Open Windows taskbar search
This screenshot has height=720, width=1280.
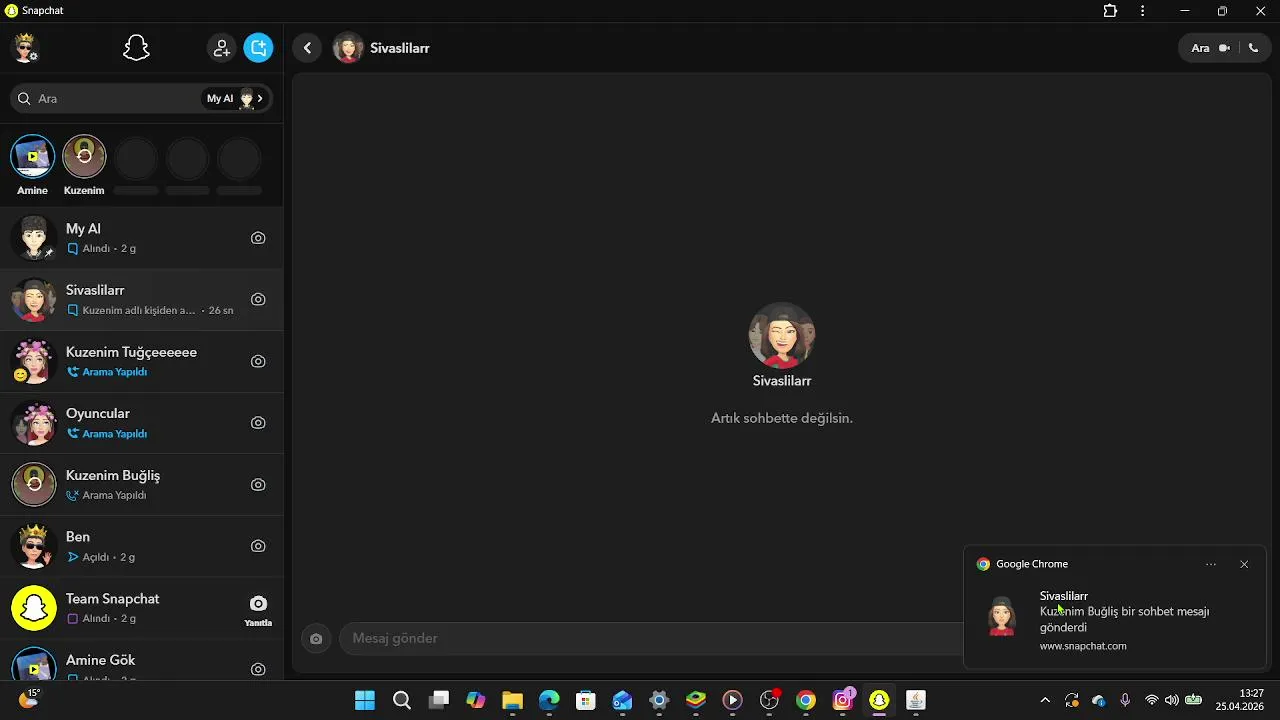coord(402,700)
